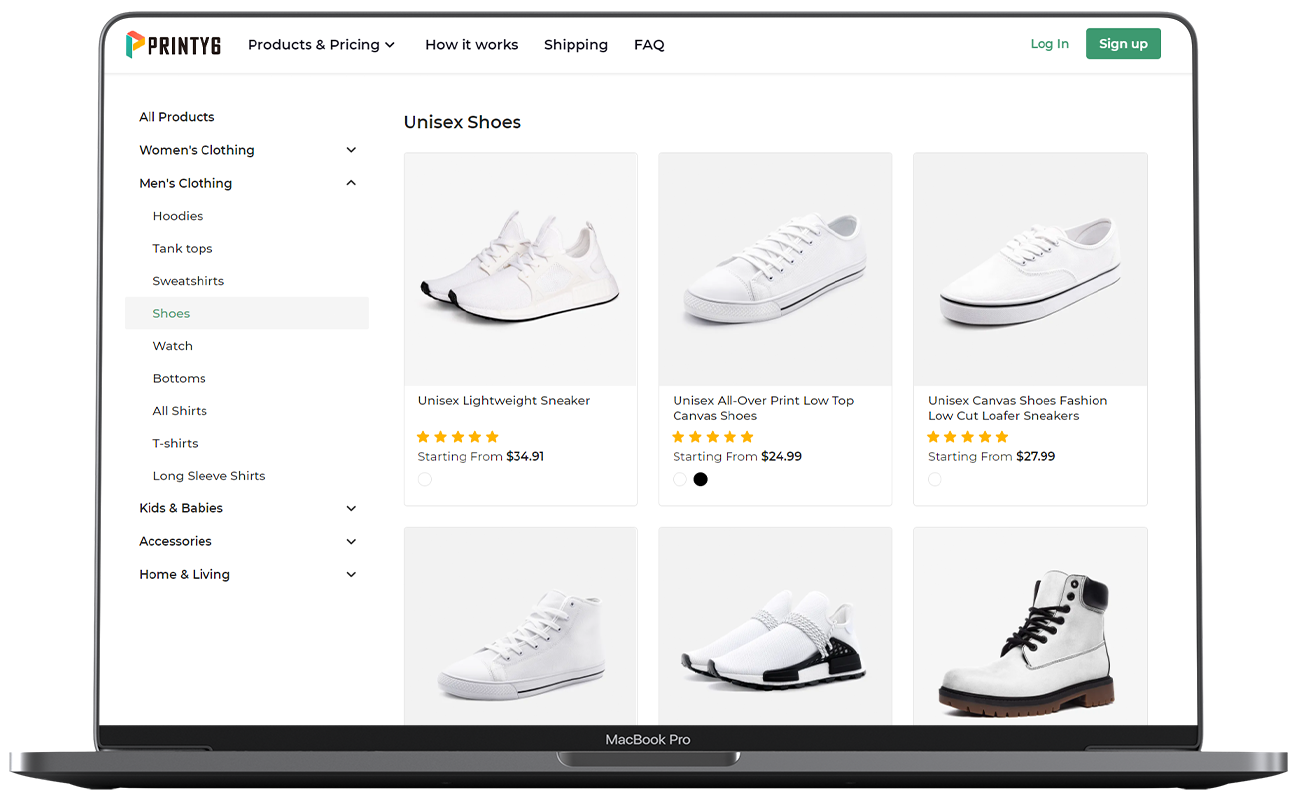Open Canvas Loafer Sneakers product image
The height and width of the screenshot is (810, 1300).
pos(1030,269)
